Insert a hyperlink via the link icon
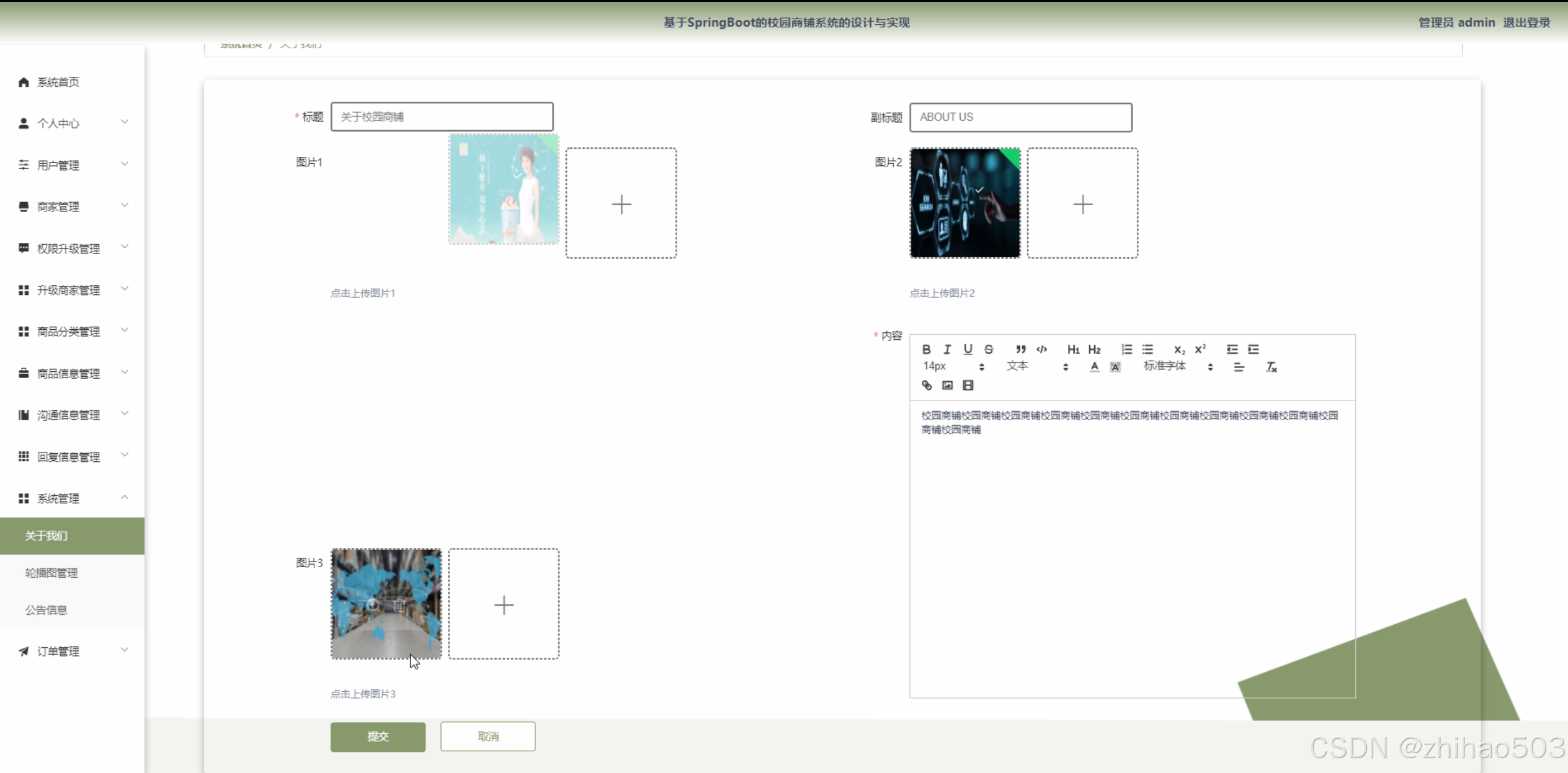The width and height of the screenshot is (1568, 773). pyautogui.click(x=927, y=386)
